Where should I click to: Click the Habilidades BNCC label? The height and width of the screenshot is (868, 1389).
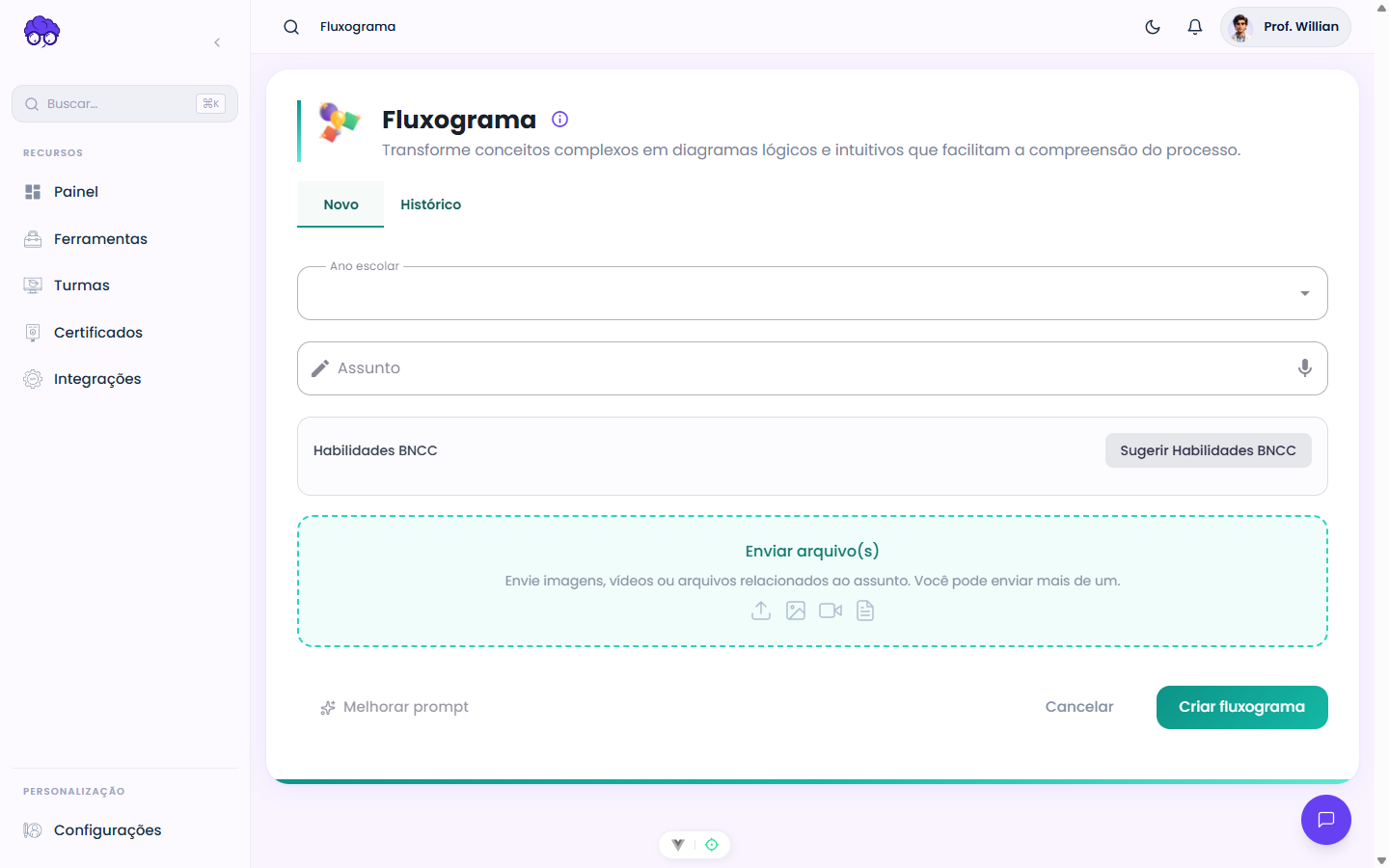(x=375, y=450)
